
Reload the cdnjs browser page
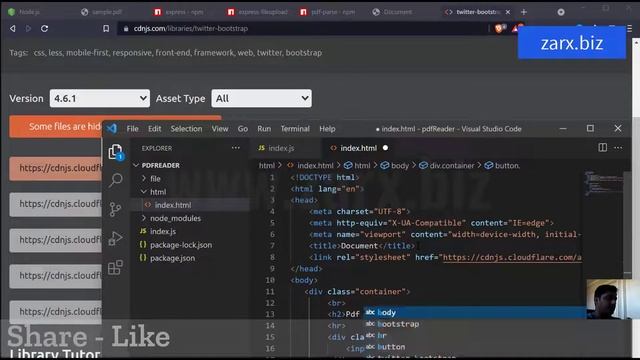44,29
